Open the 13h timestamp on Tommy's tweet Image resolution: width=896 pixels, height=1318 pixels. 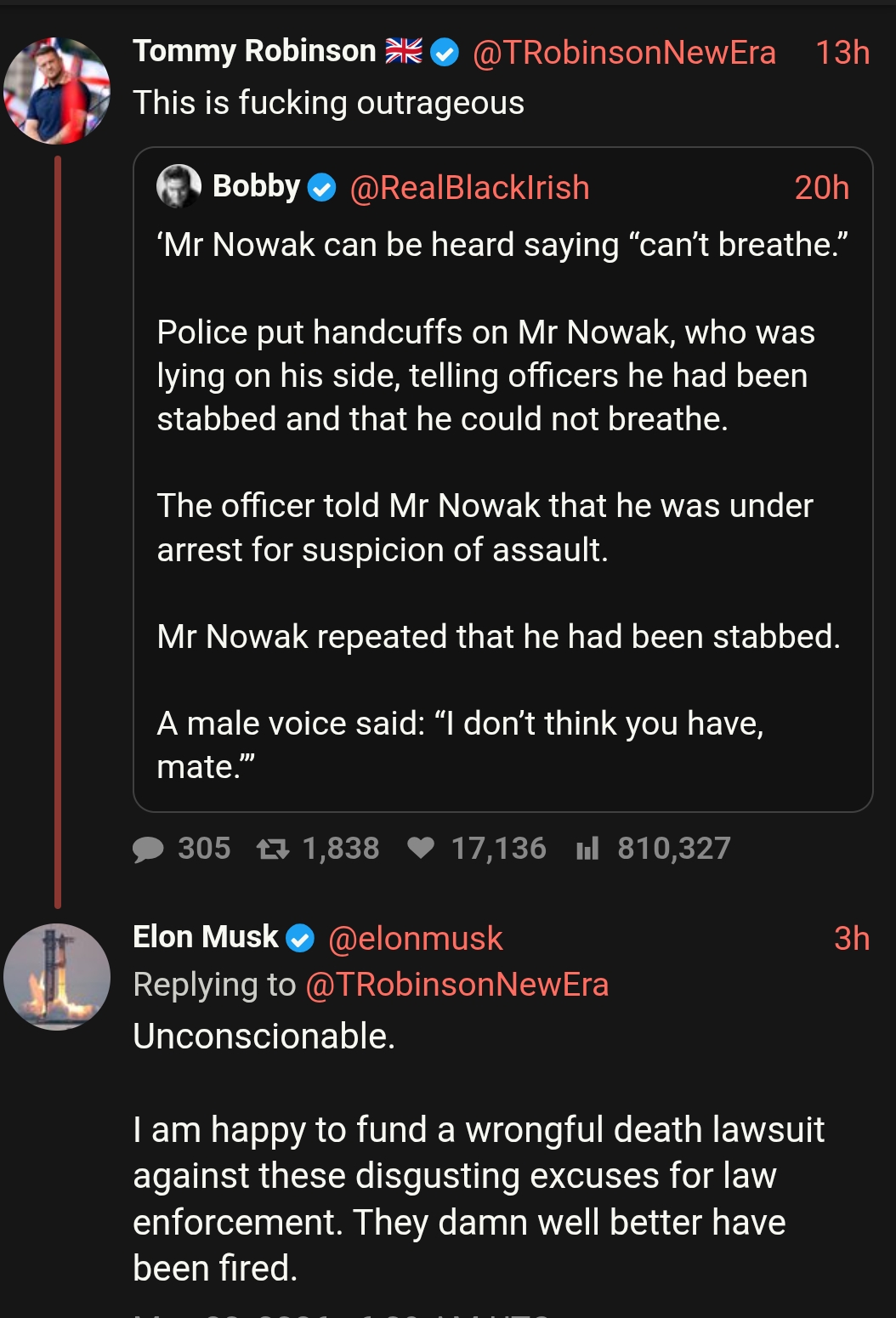click(x=842, y=53)
